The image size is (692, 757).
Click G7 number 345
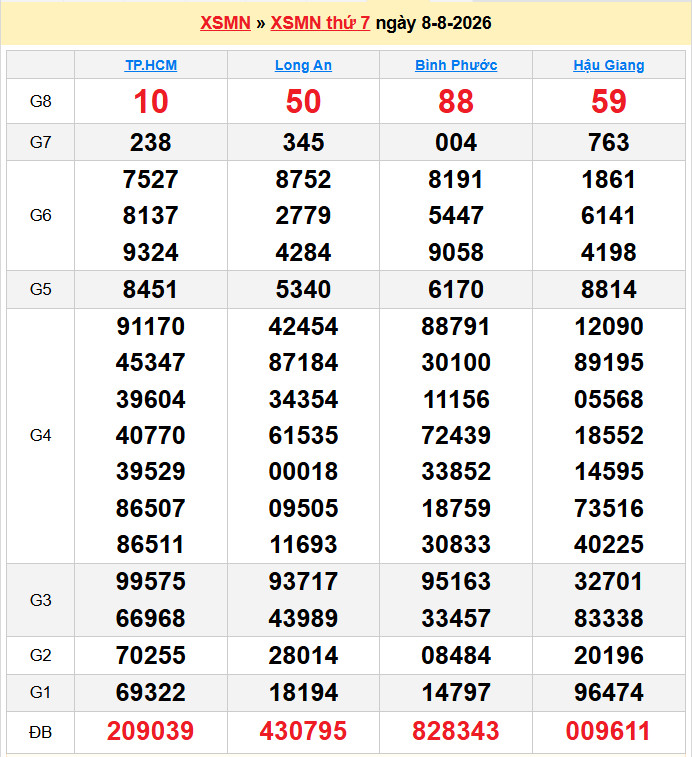pyautogui.click(x=303, y=142)
